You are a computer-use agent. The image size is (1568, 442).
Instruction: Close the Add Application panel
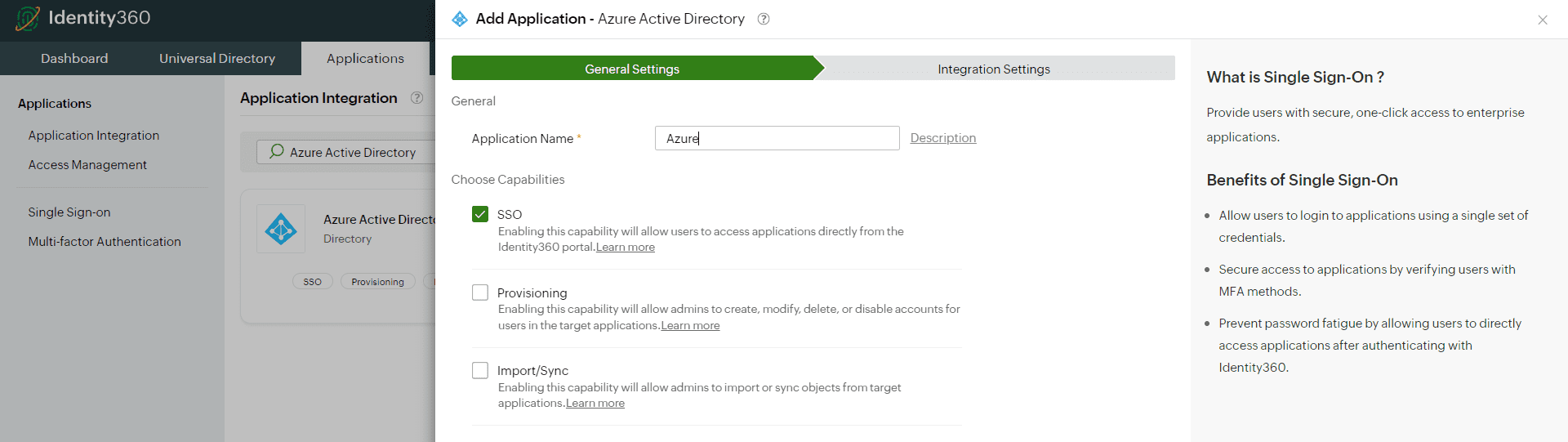coord(1542,20)
